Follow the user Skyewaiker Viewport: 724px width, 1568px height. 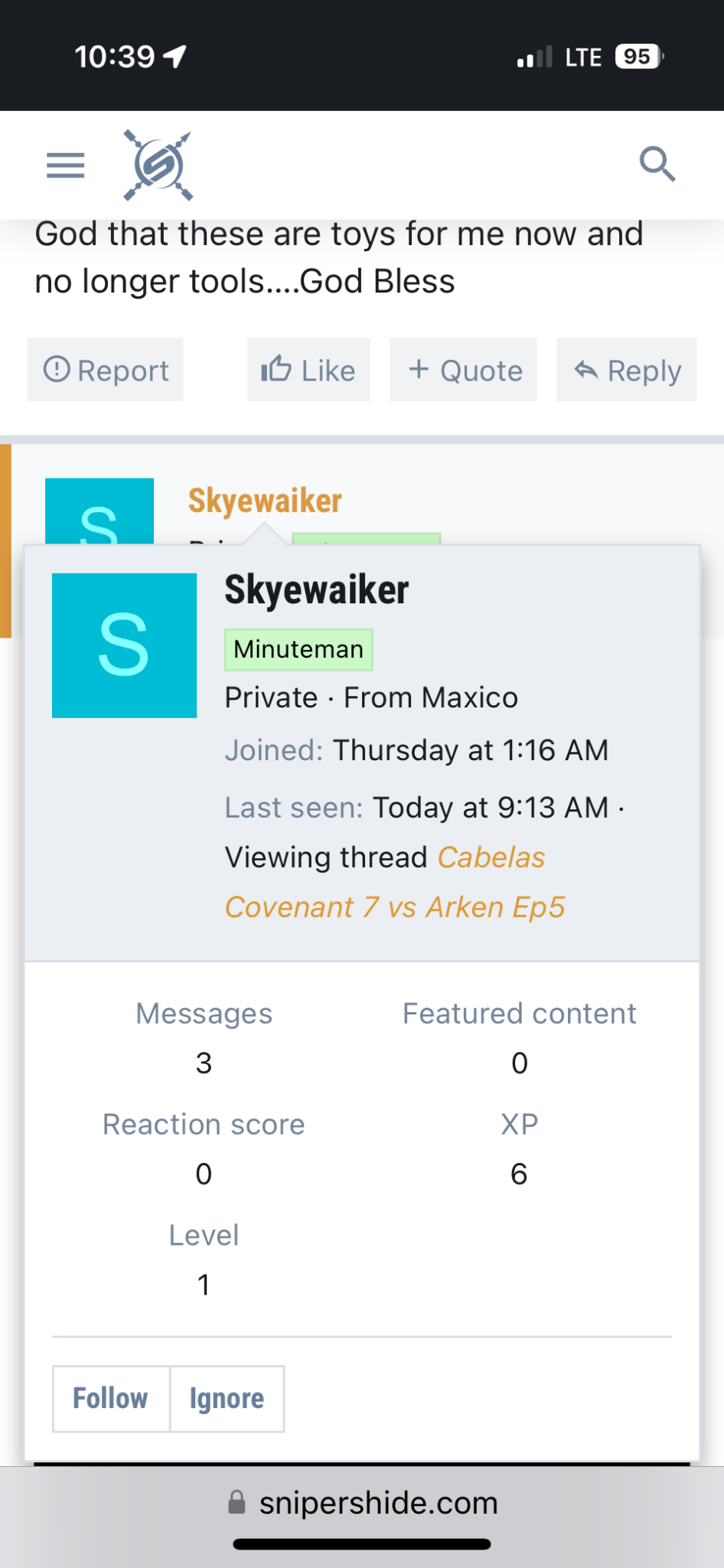click(x=111, y=1398)
